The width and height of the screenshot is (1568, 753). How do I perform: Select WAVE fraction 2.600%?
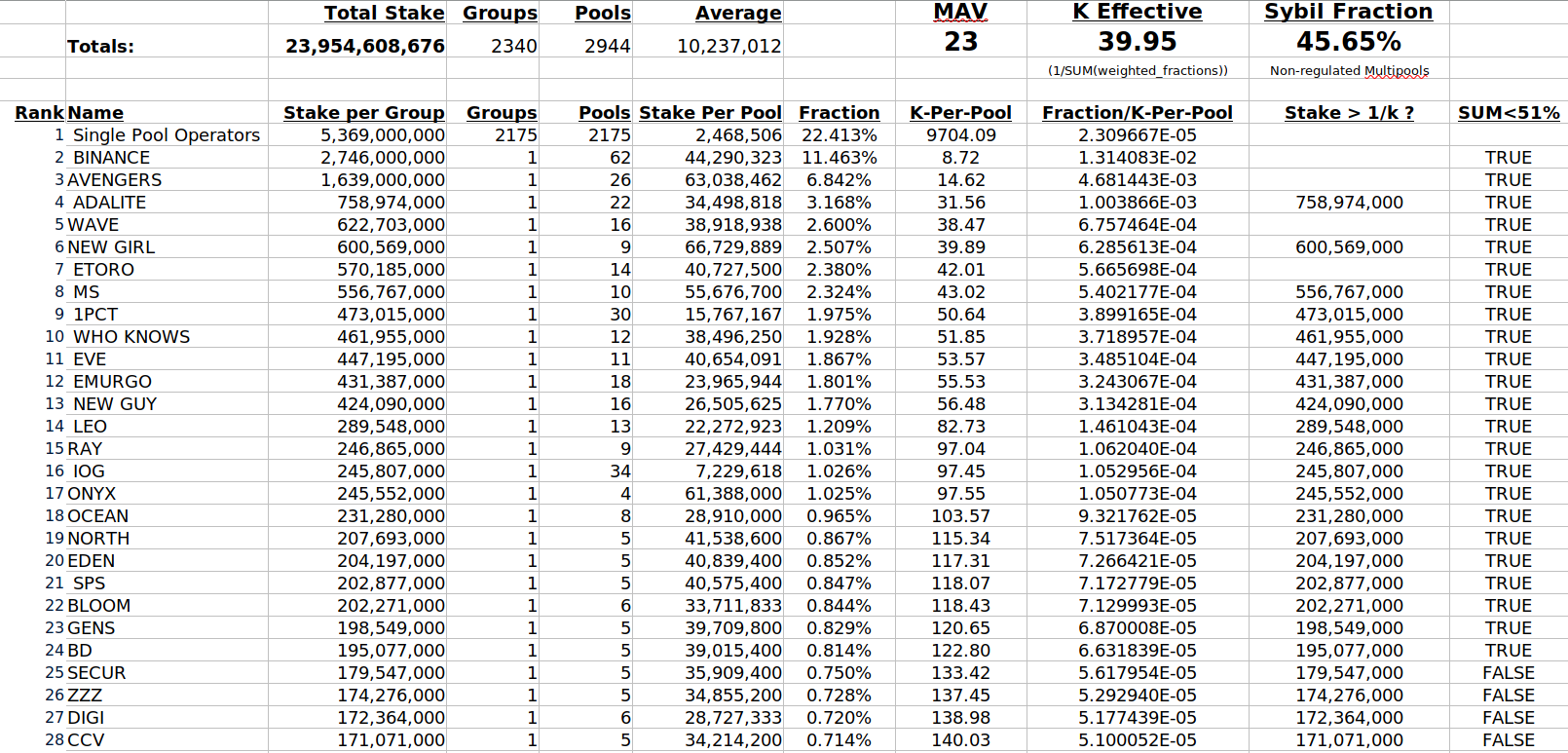click(x=839, y=225)
